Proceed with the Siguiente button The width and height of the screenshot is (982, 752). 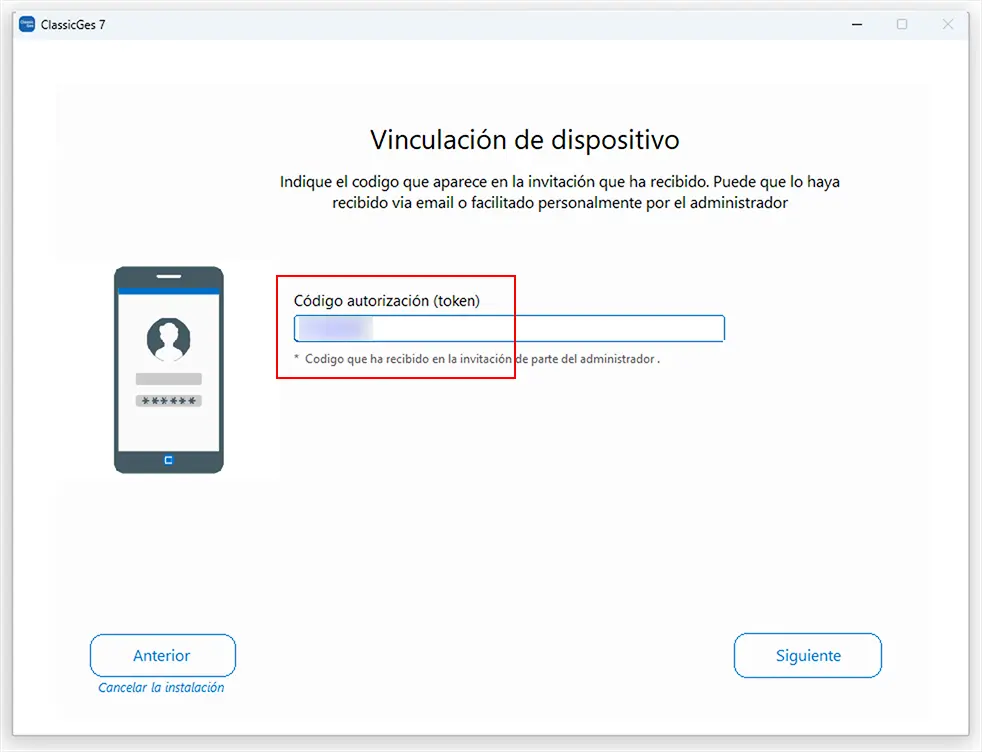808,656
